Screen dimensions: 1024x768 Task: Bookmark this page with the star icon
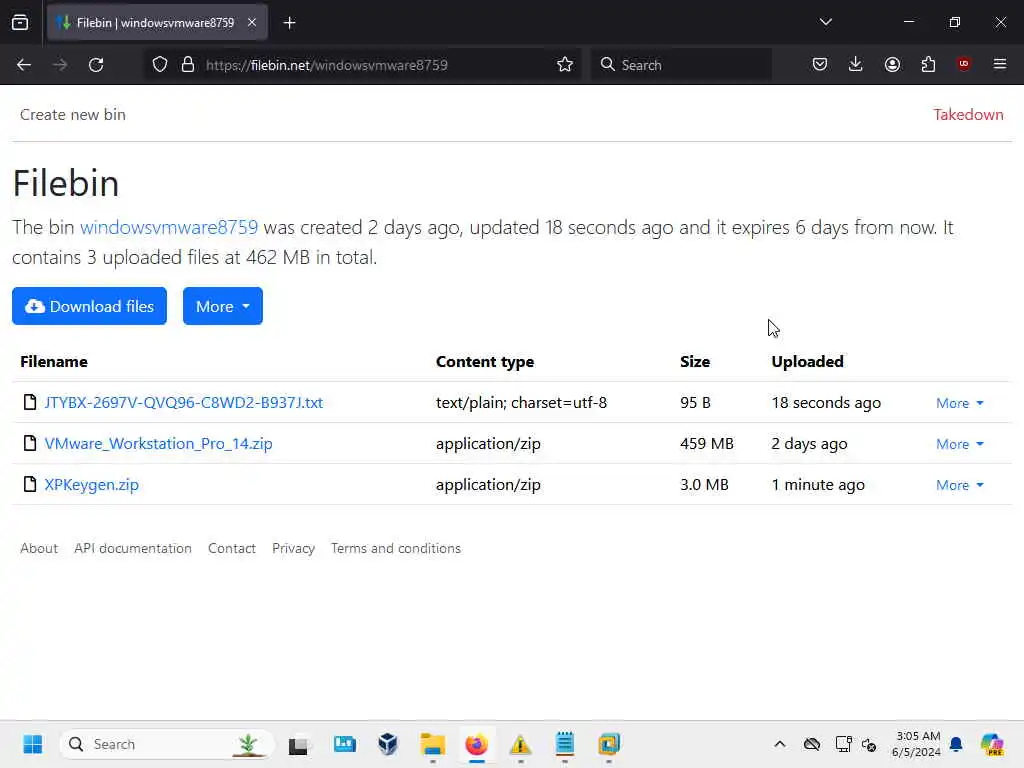click(x=565, y=65)
